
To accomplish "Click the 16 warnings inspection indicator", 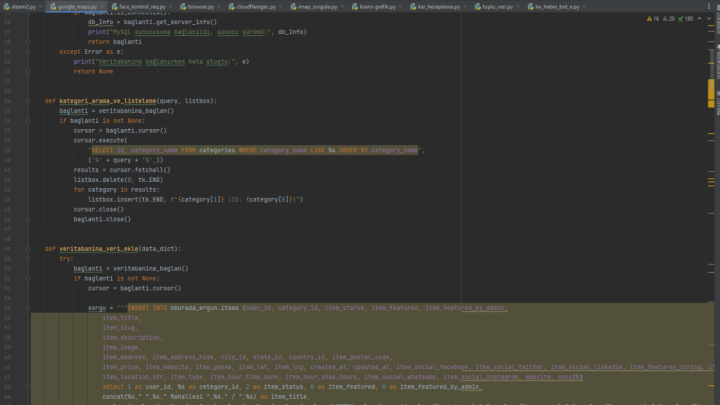I will pyautogui.click(x=652, y=19).
